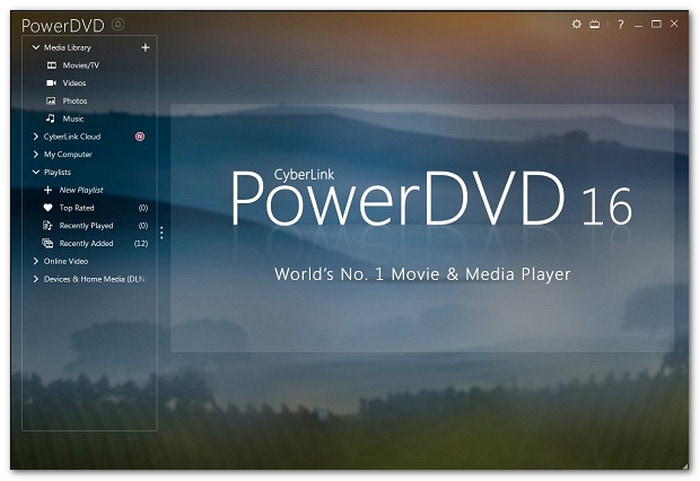Image resolution: width=700 pixels, height=481 pixels.
Task: Select Photos in Media Library
Action: pyautogui.click(x=75, y=101)
